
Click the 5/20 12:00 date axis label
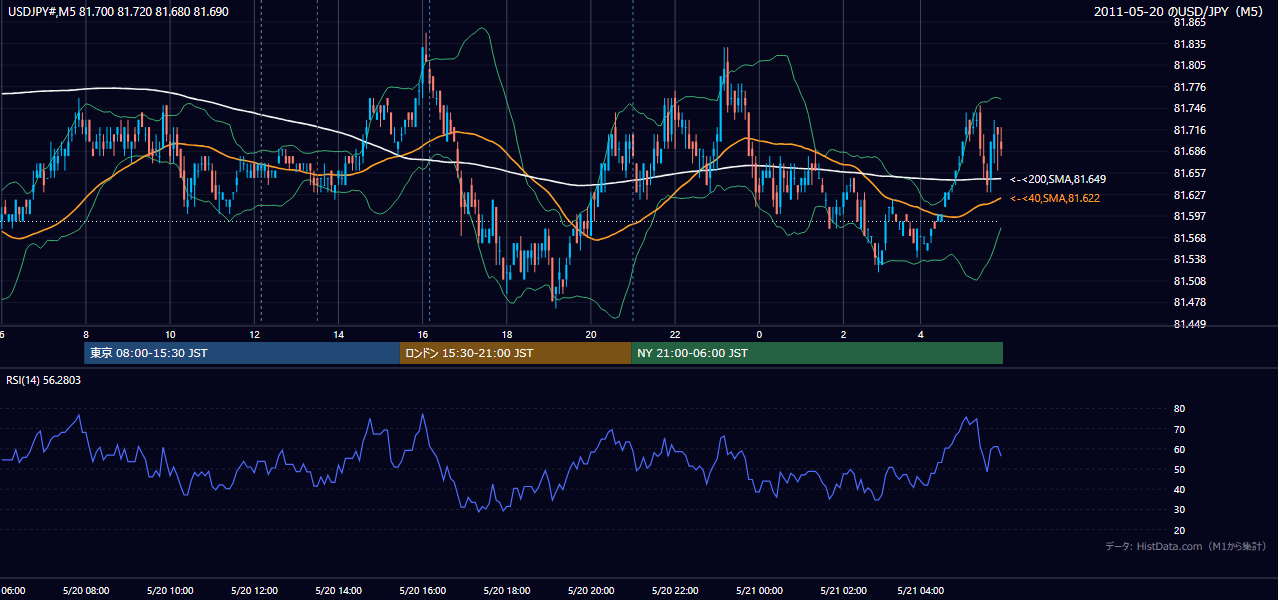(254, 591)
